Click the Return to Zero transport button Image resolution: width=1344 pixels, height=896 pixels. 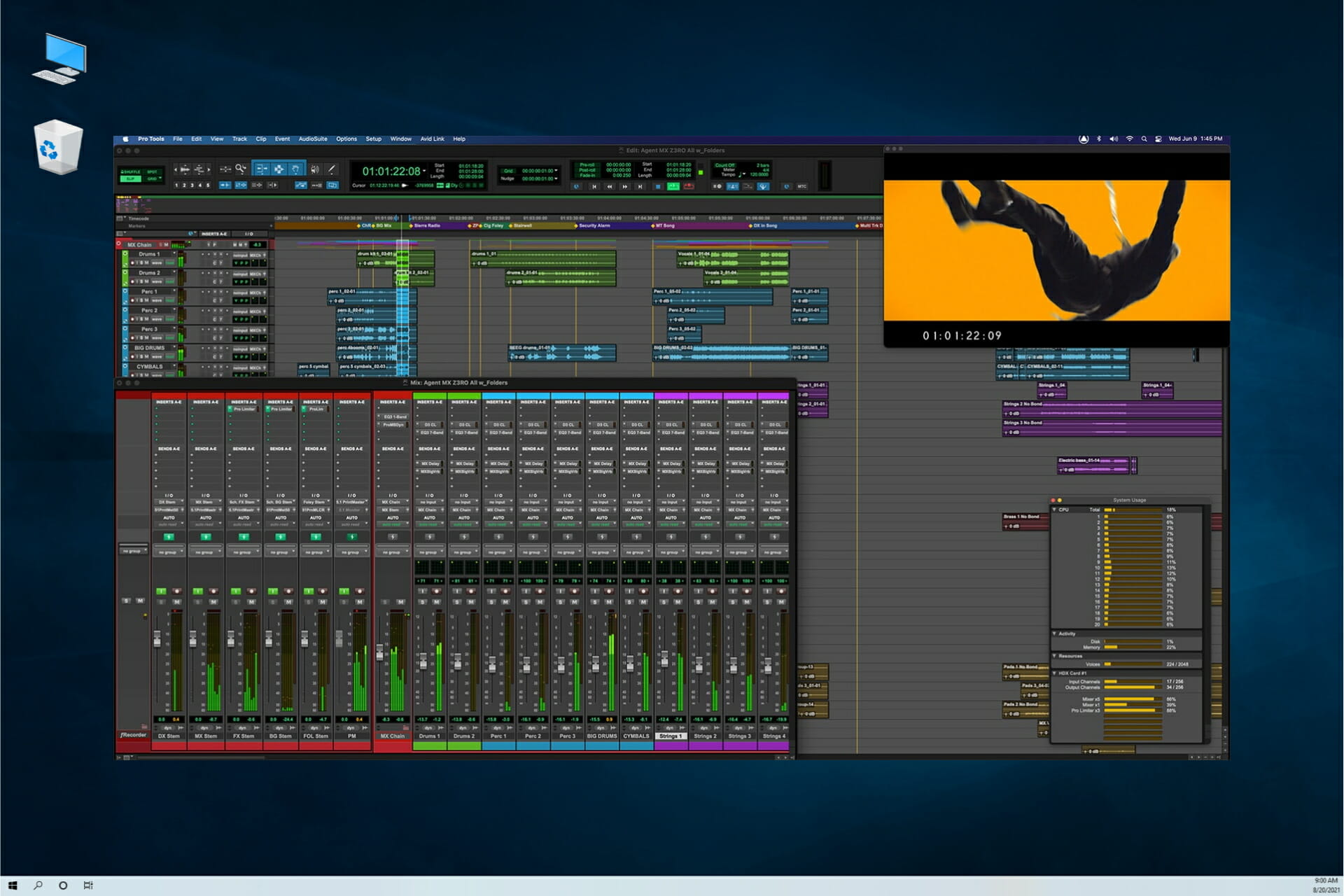click(594, 186)
